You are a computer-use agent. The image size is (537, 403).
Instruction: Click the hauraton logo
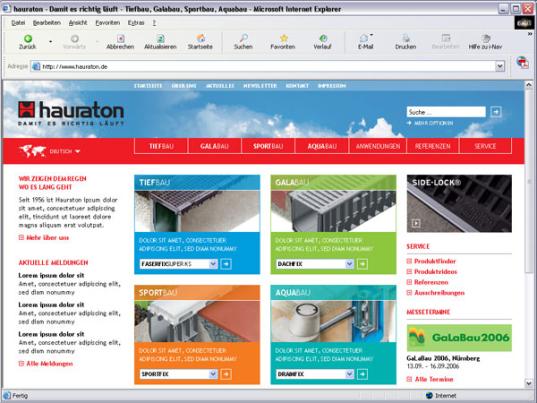71,113
